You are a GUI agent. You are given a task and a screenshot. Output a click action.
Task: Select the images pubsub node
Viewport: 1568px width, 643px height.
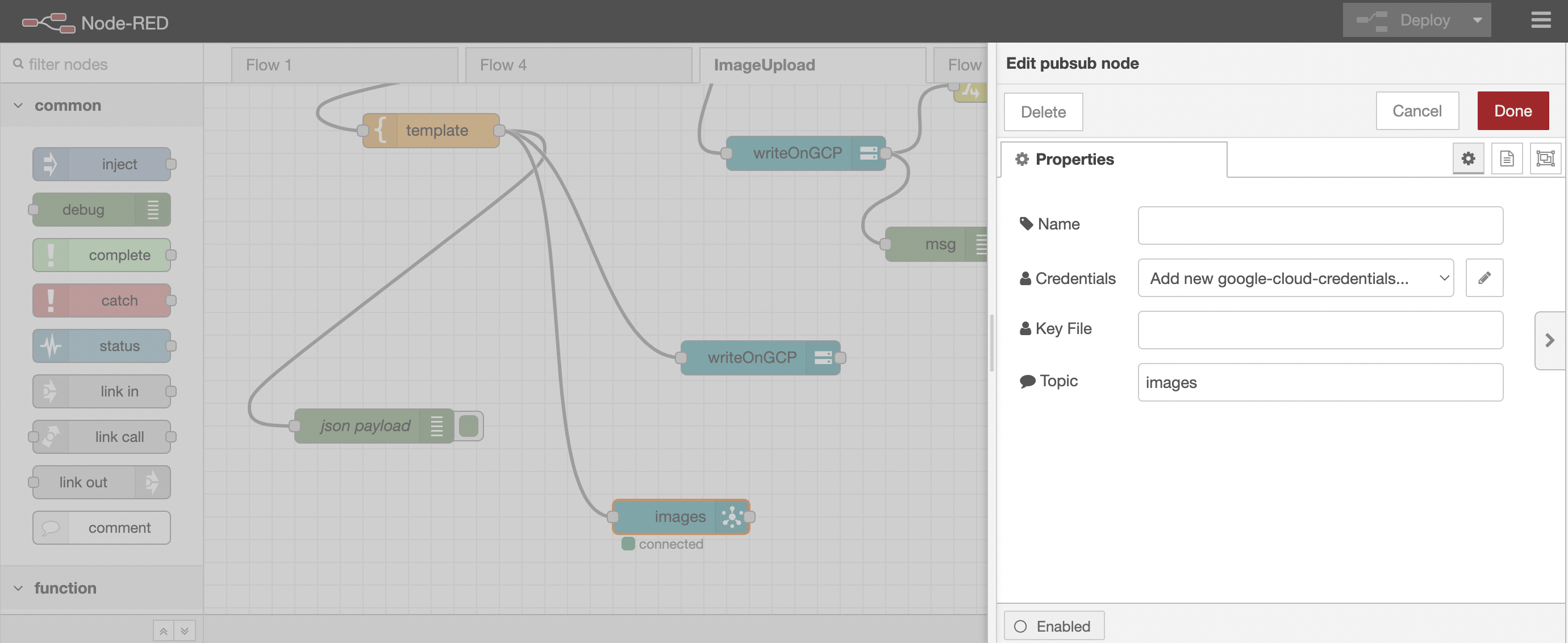tap(681, 516)
